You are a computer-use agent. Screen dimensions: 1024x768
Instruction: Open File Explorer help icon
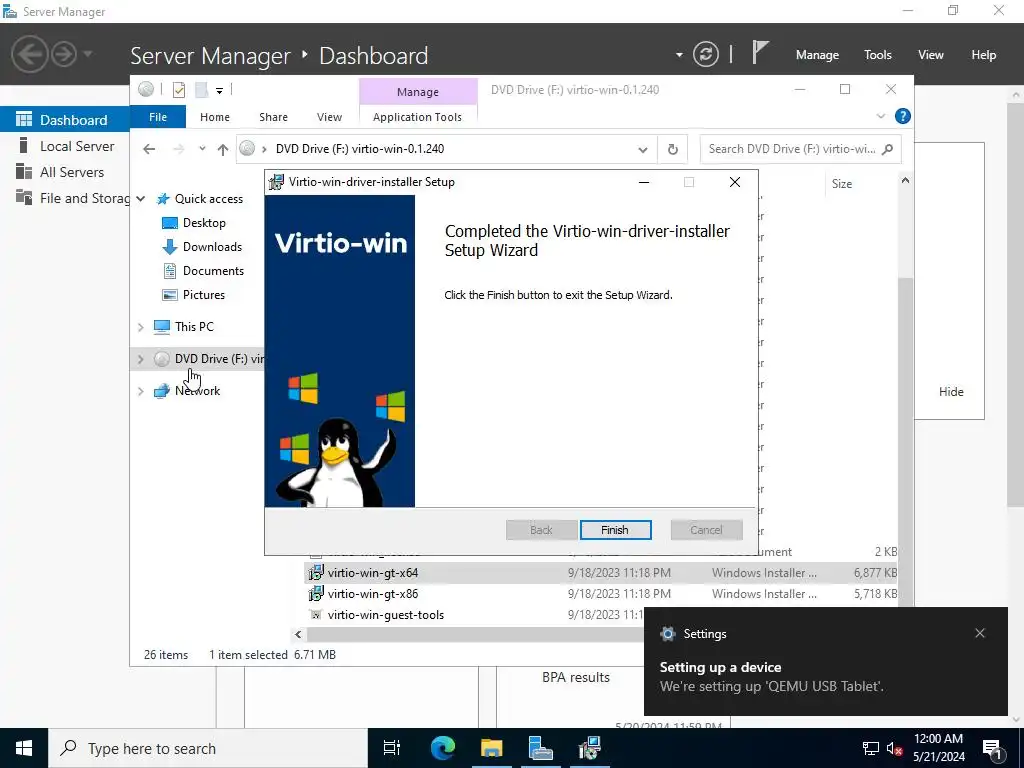(x=903, y=116)
